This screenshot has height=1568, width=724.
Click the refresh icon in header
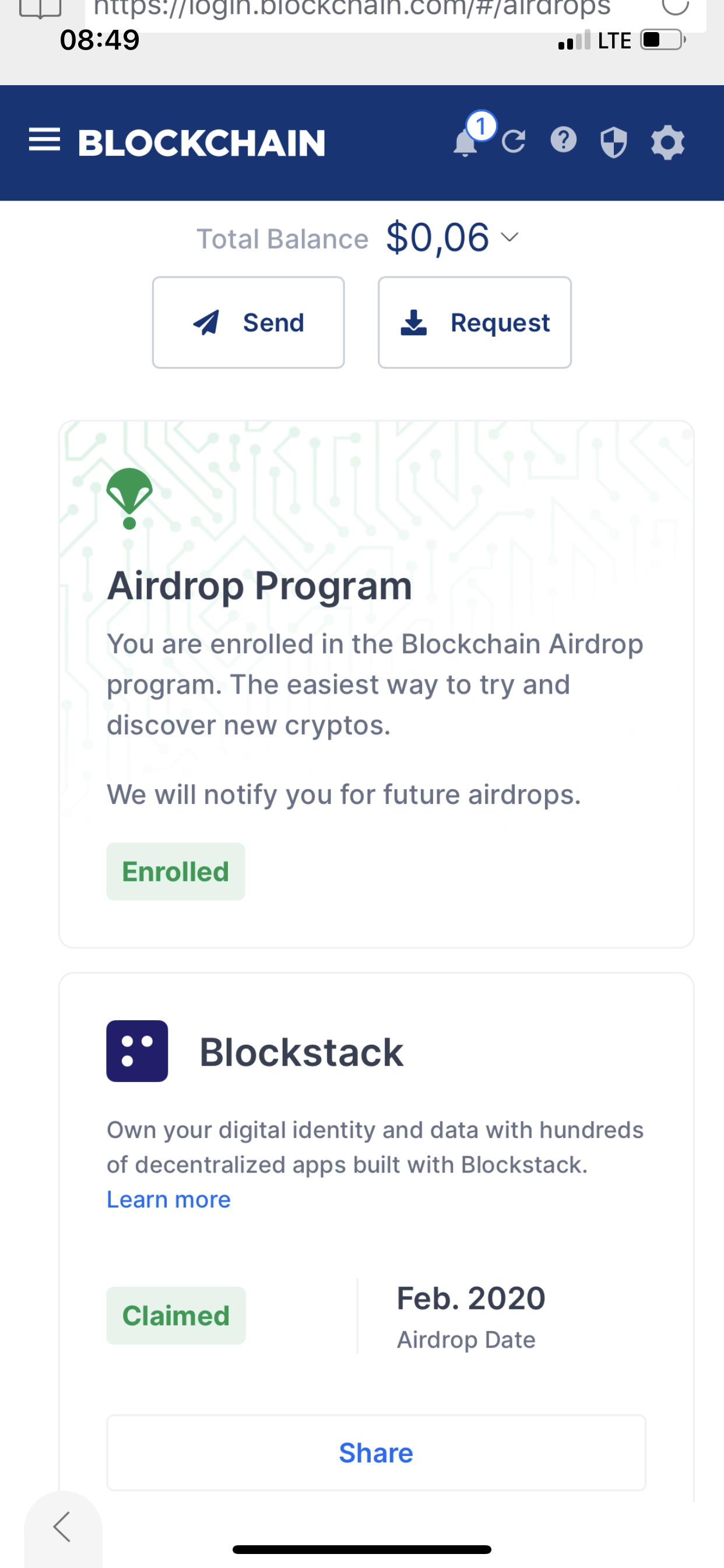(514, 142)
